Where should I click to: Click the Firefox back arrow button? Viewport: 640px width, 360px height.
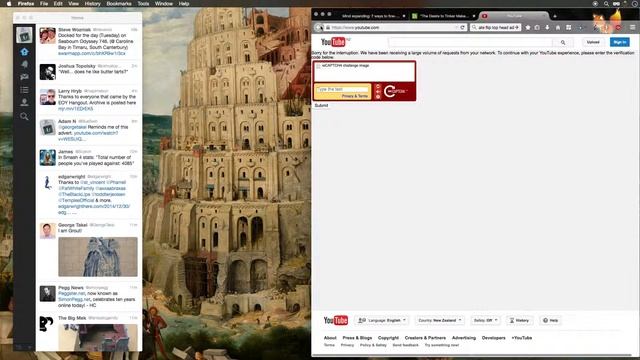click(319, 27)
